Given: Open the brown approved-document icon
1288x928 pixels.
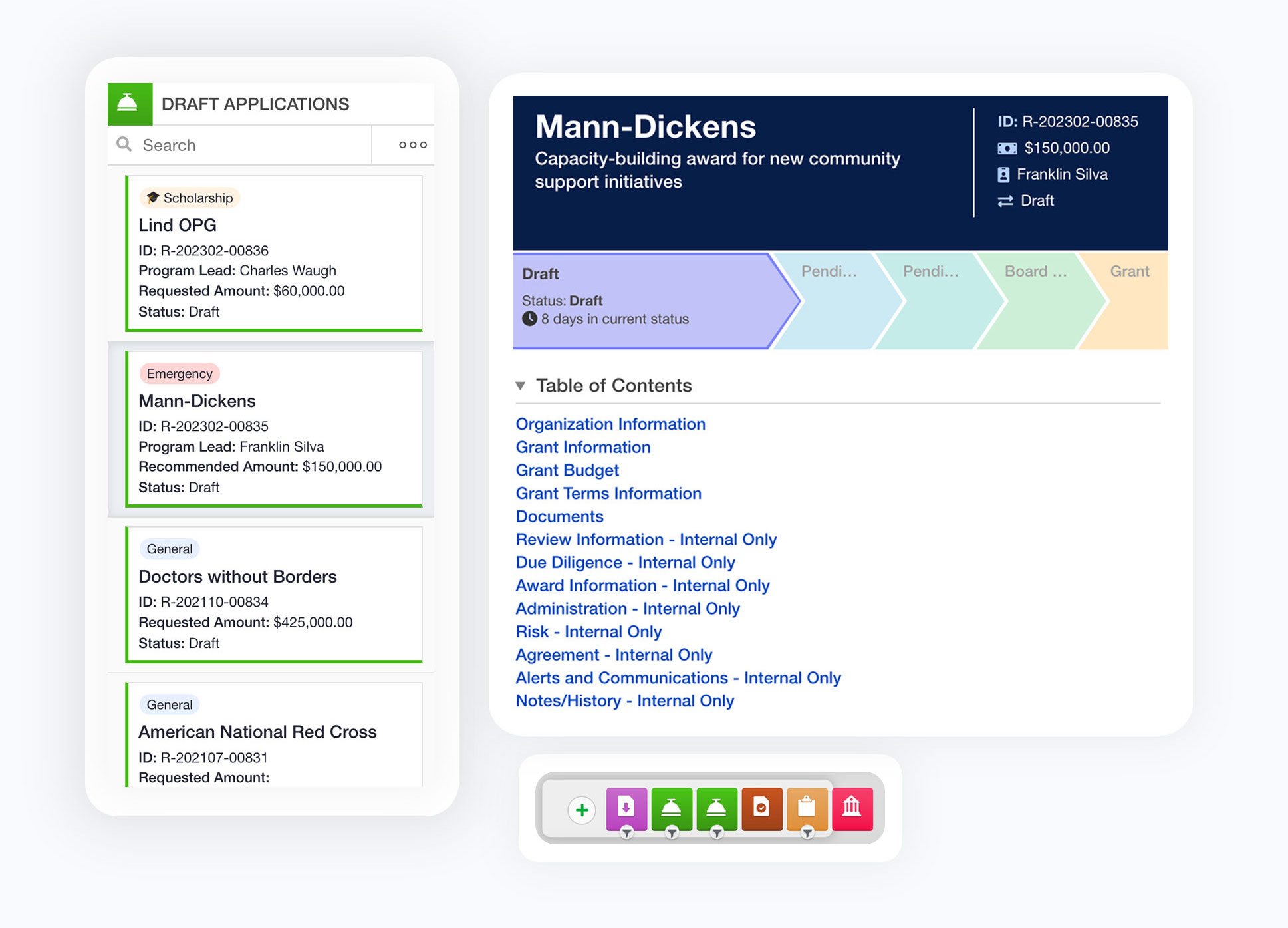Looking at the screenshot, I should tap(761, 808).
